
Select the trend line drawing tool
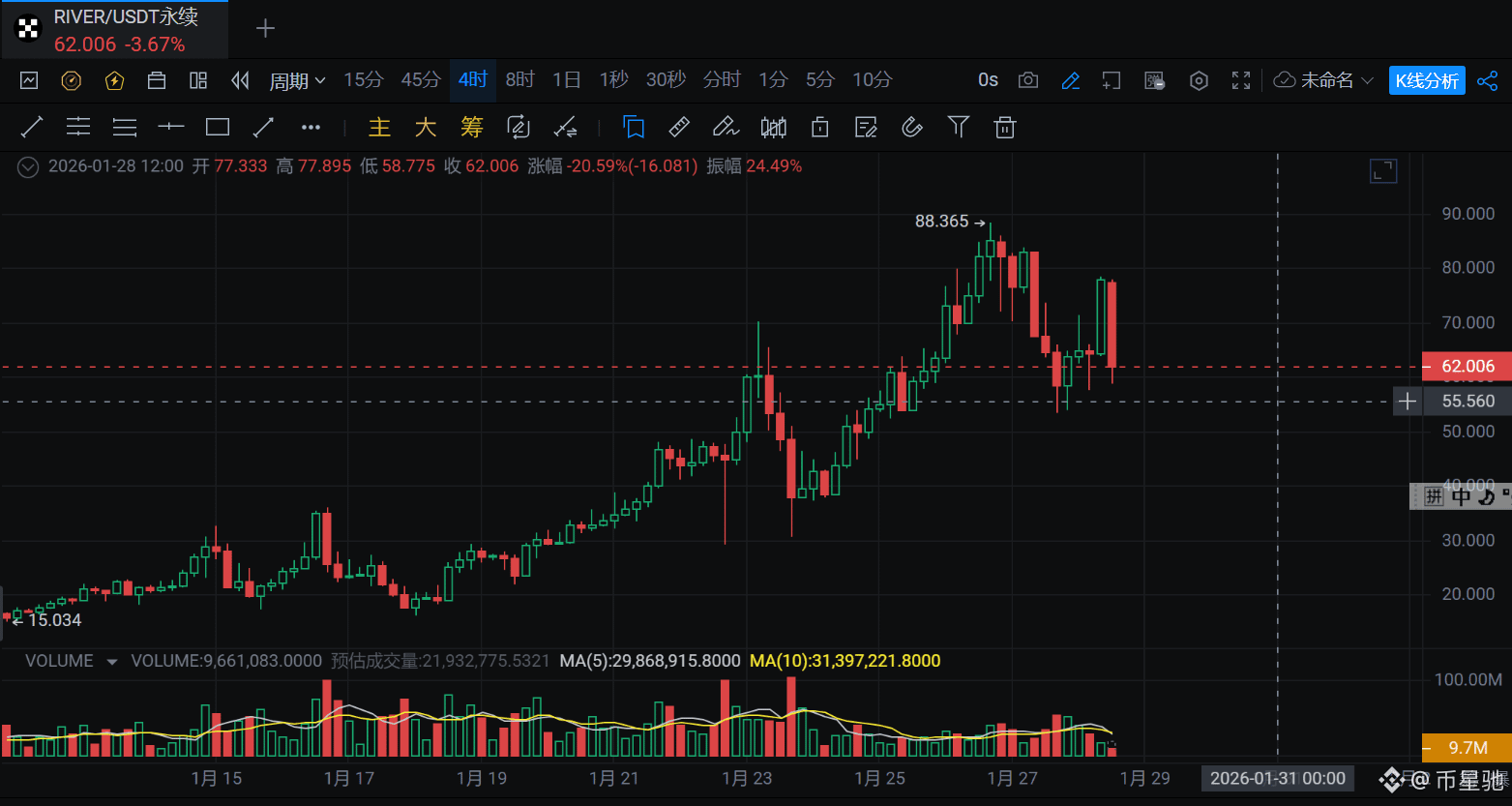(32, 127)
